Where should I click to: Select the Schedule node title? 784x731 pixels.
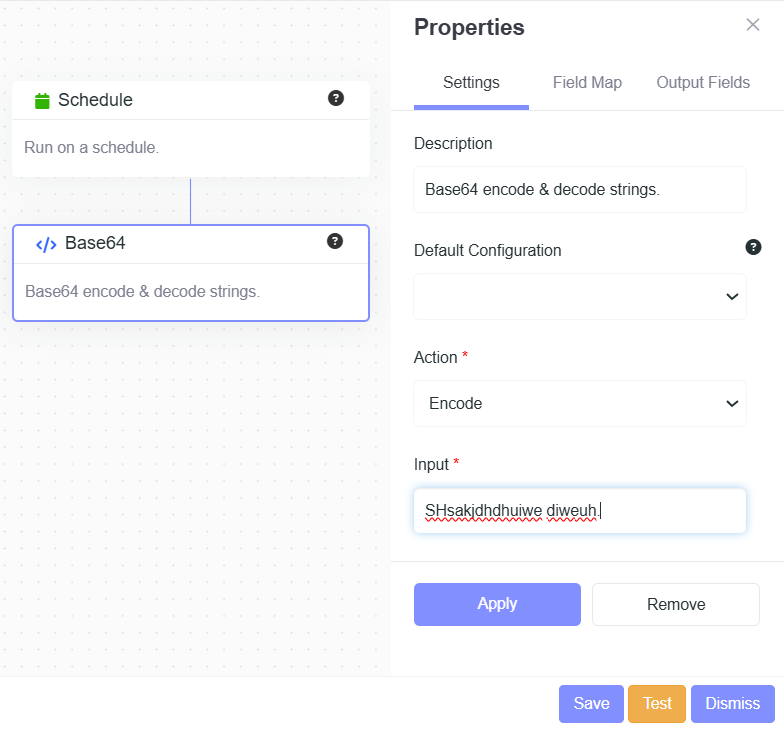[x=95, y=100]
